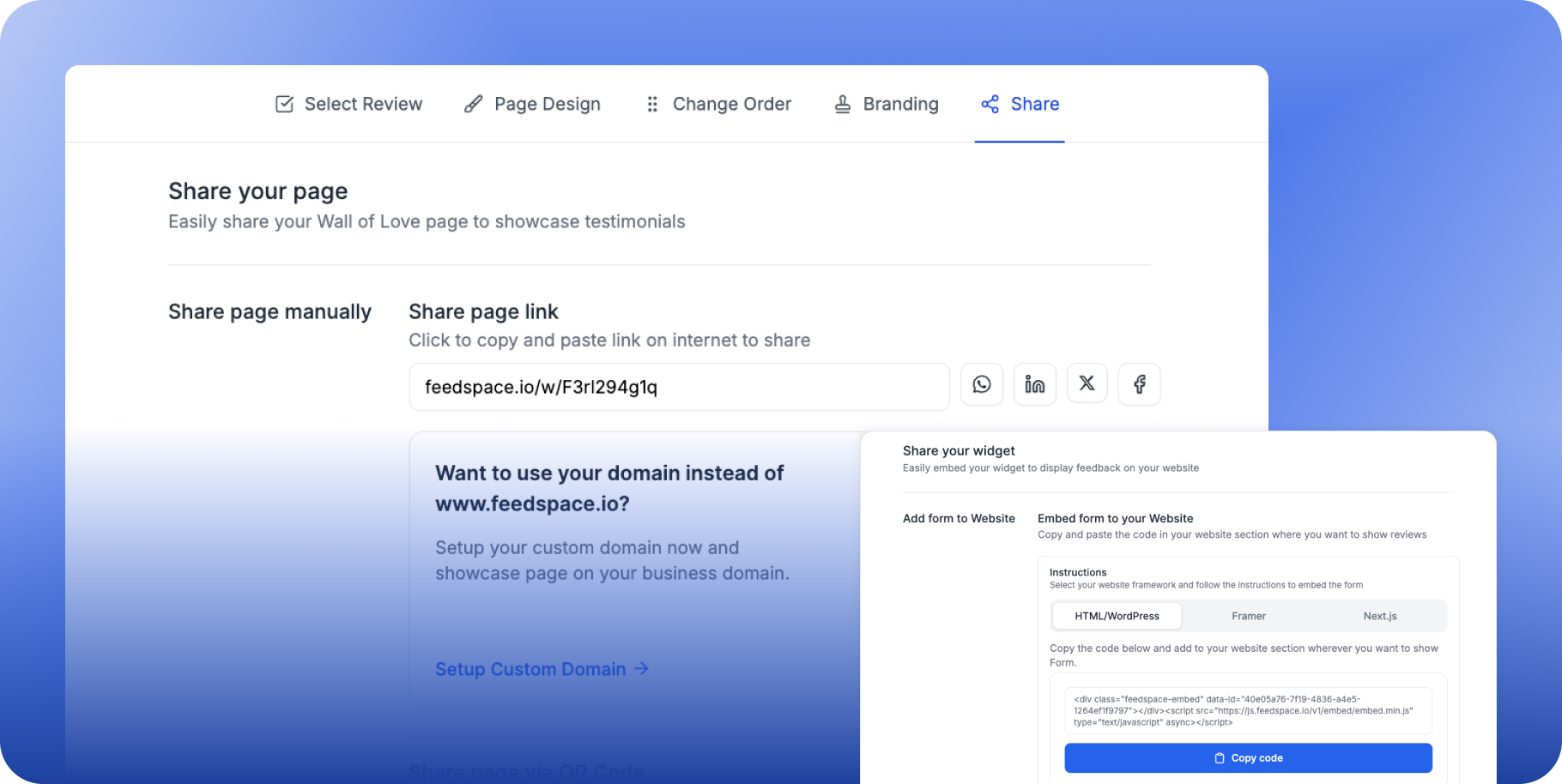Share the page link via WhatsApp icon

tap(982, 384)
